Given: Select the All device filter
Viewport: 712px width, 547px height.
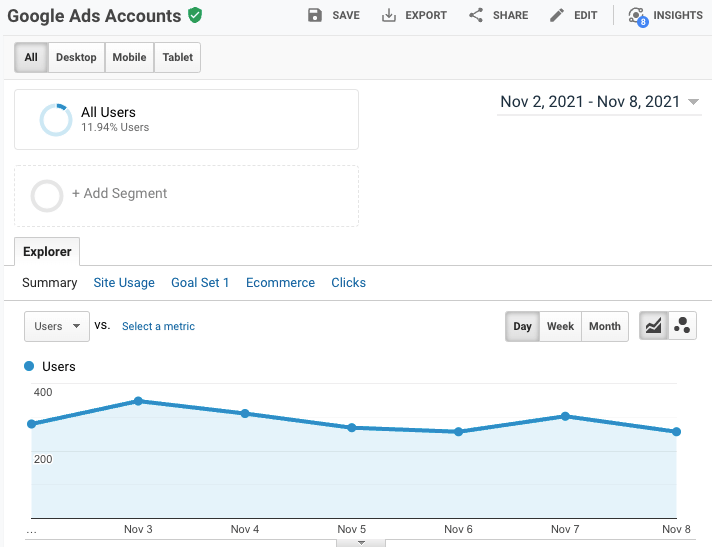Looking at the screenshot, I should [31, 57].
